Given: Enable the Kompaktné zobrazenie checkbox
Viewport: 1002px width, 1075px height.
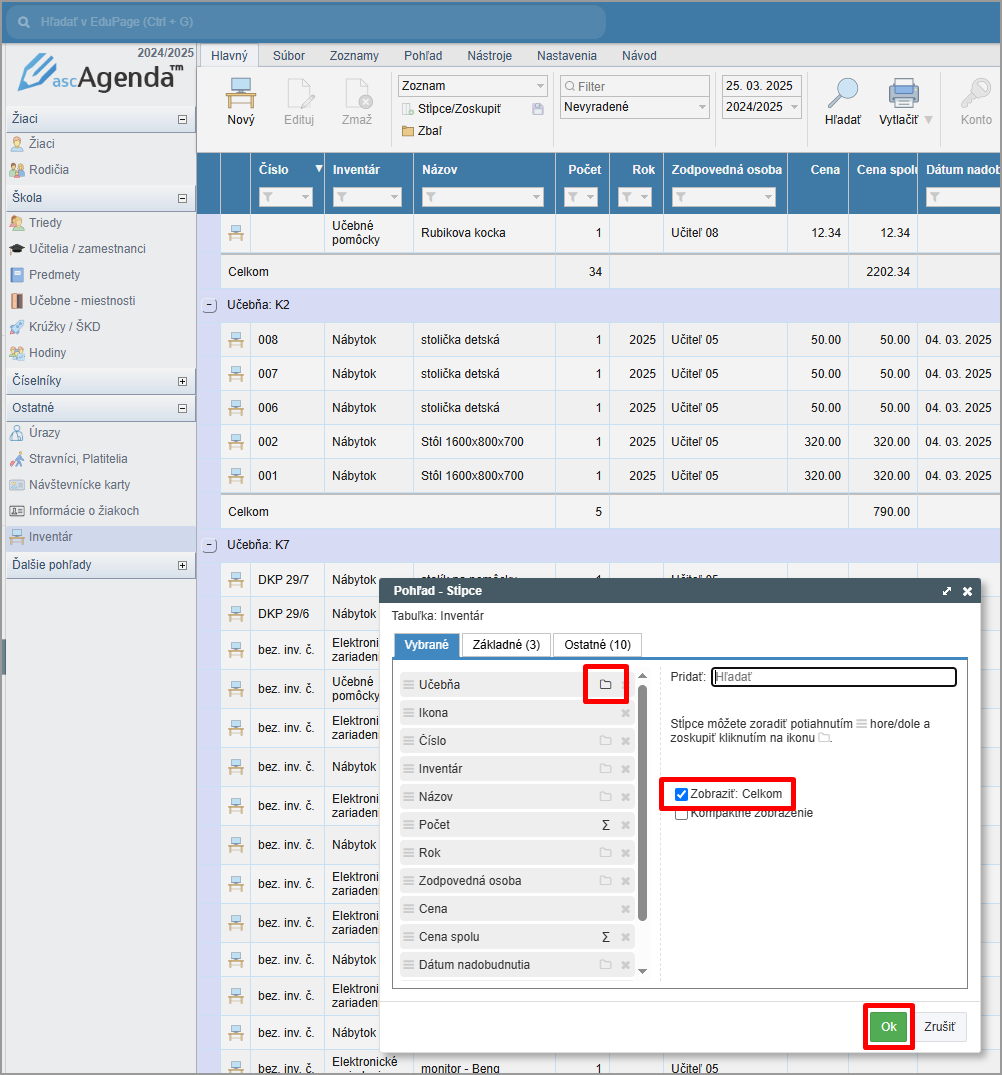Looking at the screenshot, I should coord(682,814).
